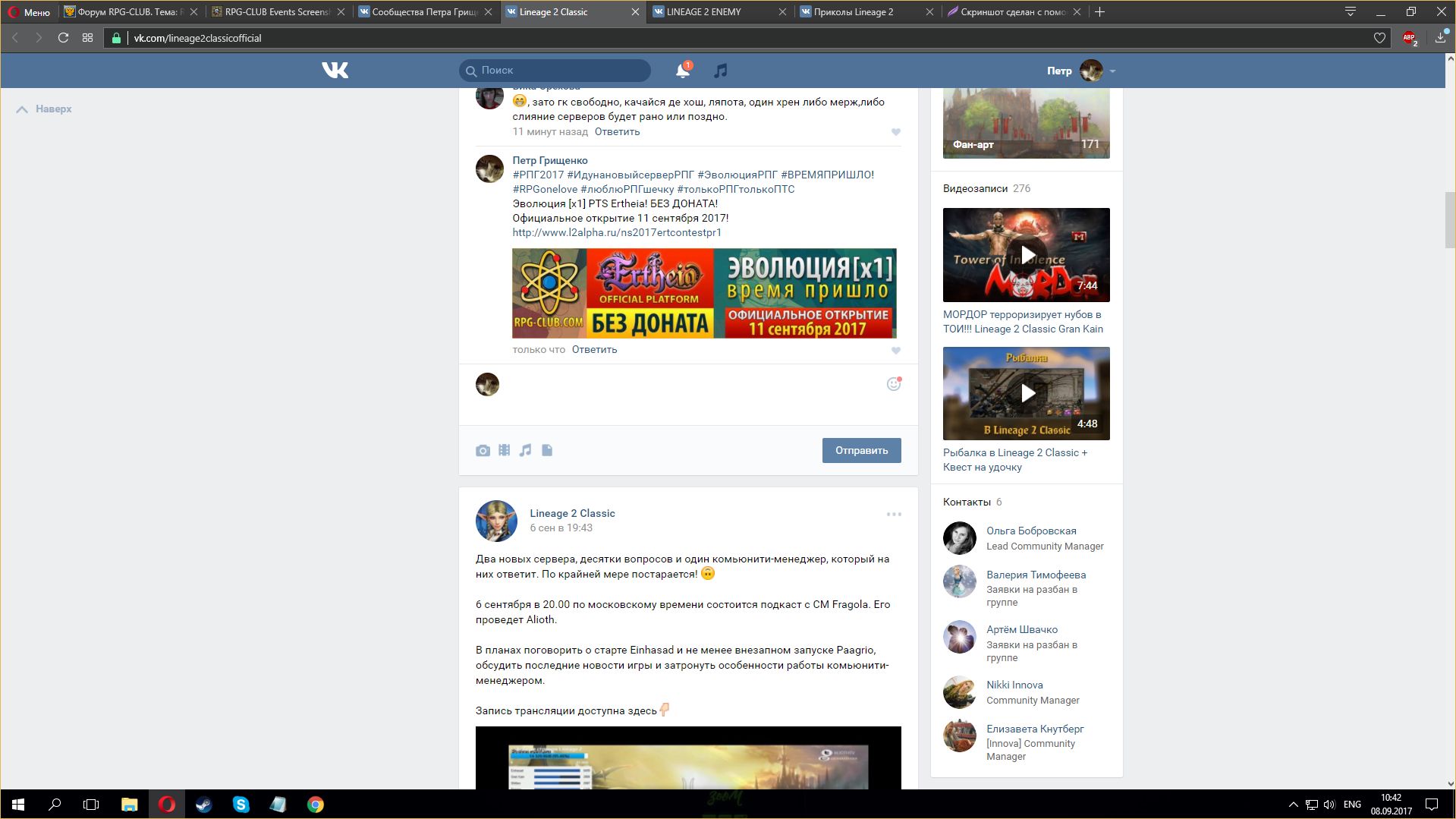Open the Speed Dial grid icon
This screenshot has height=819, width=1456.
[88, 38]
